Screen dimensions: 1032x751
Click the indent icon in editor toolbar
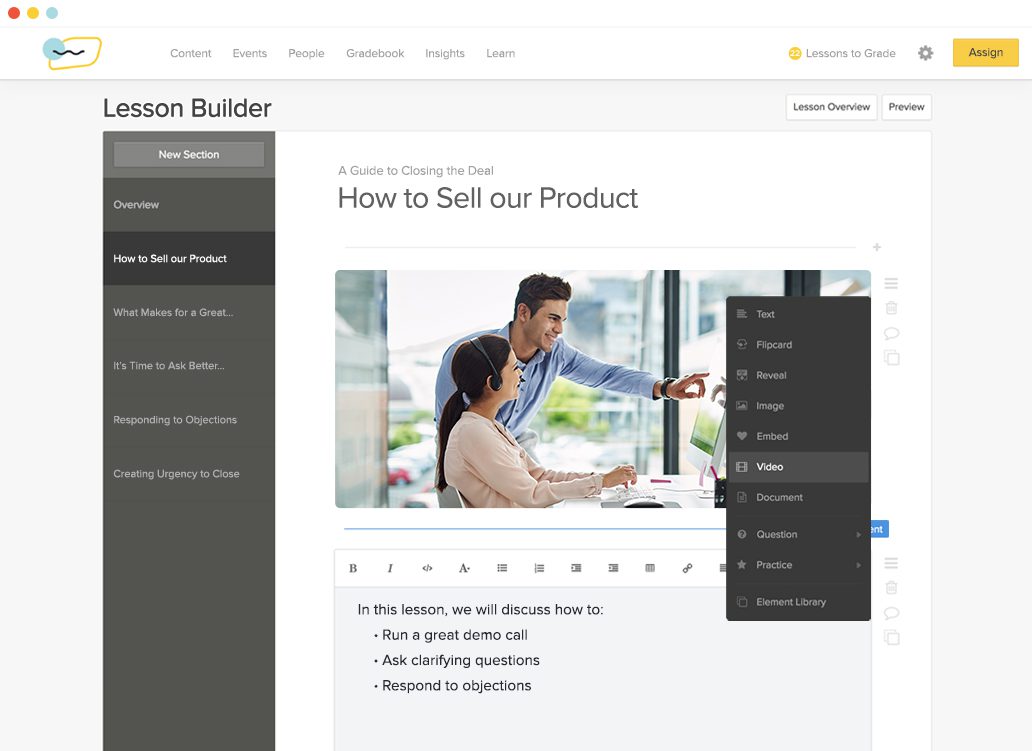613,568
